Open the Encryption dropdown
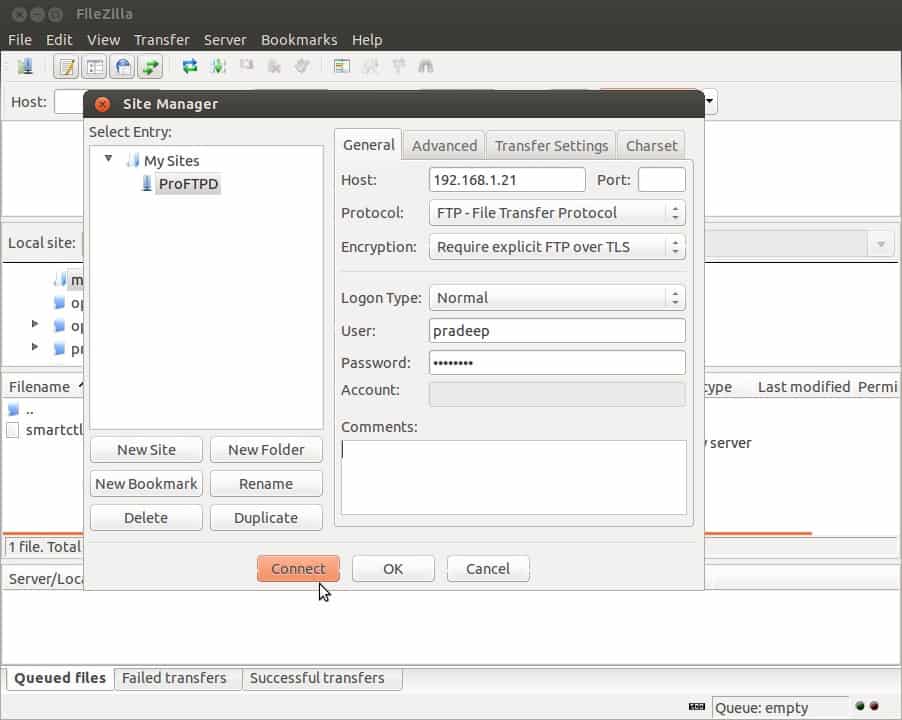902x720 pixels. [557, 247]
